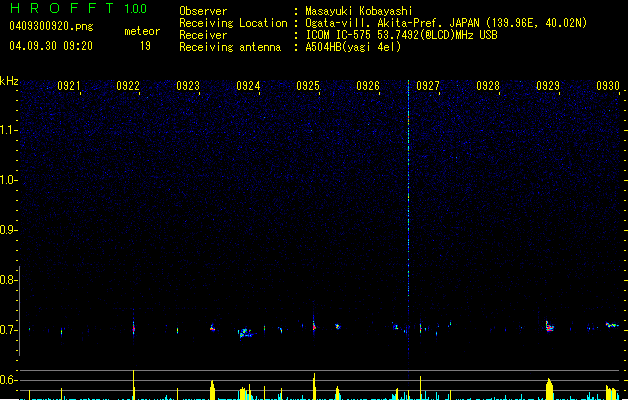Click the meteor echo below 0925
This screenshot has width=629, height=400.
click(x=314, y=325)
